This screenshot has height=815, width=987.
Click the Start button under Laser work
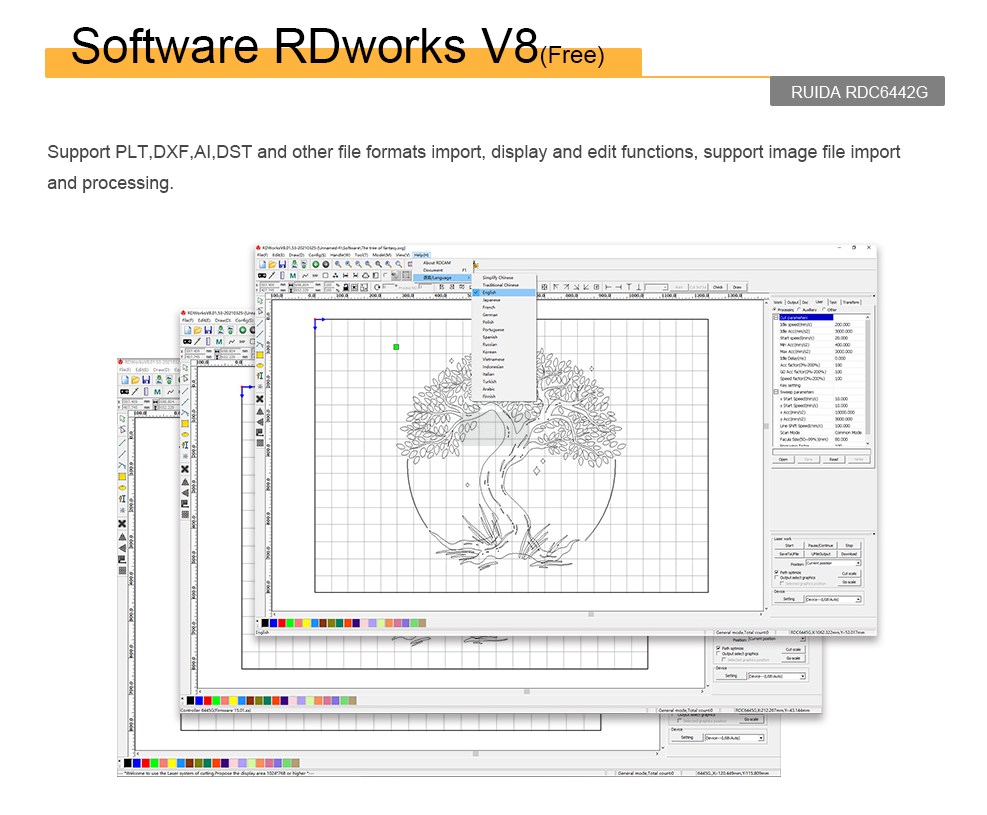[x=789, y=546]
